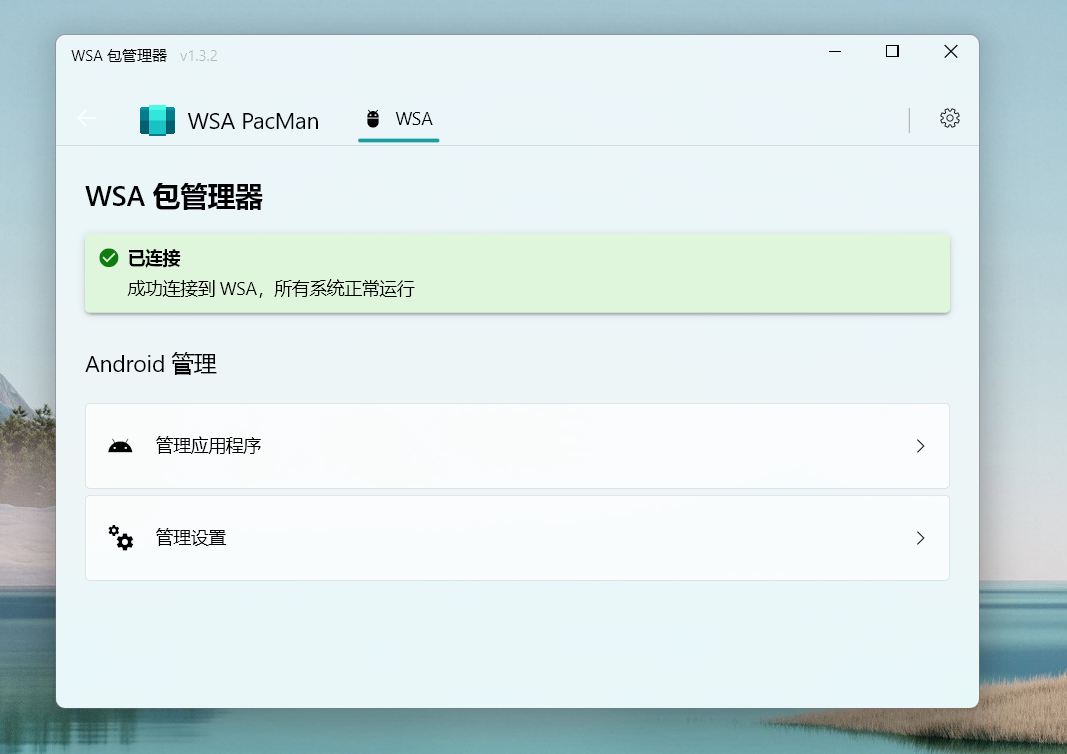Minimize the WSA 包管理器 window
Image resolution: width=1067 pixels, height=754 pixels.
835,52
